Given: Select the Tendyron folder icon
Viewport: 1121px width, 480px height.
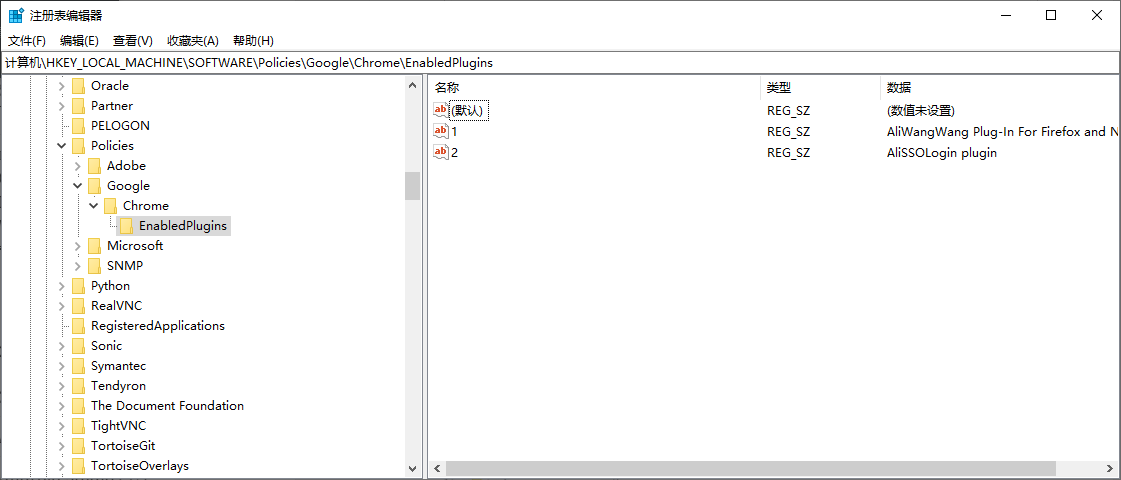Looking at the screenshot, I should [x=79, y=386].
